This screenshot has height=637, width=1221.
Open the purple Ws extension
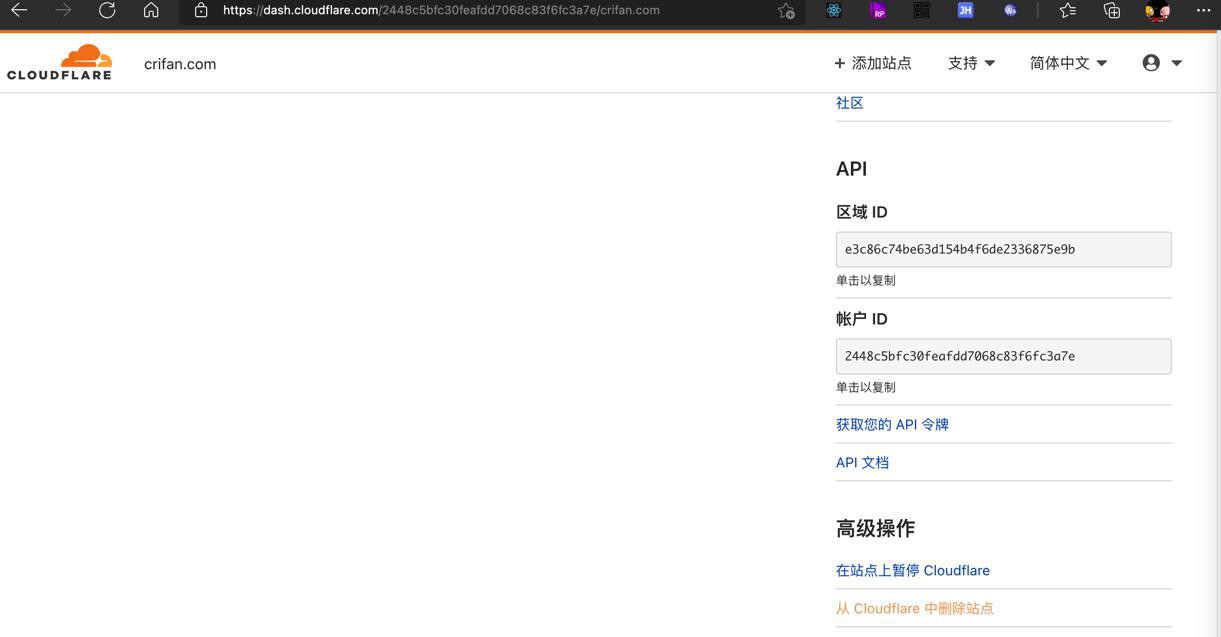pos(1010,10)
